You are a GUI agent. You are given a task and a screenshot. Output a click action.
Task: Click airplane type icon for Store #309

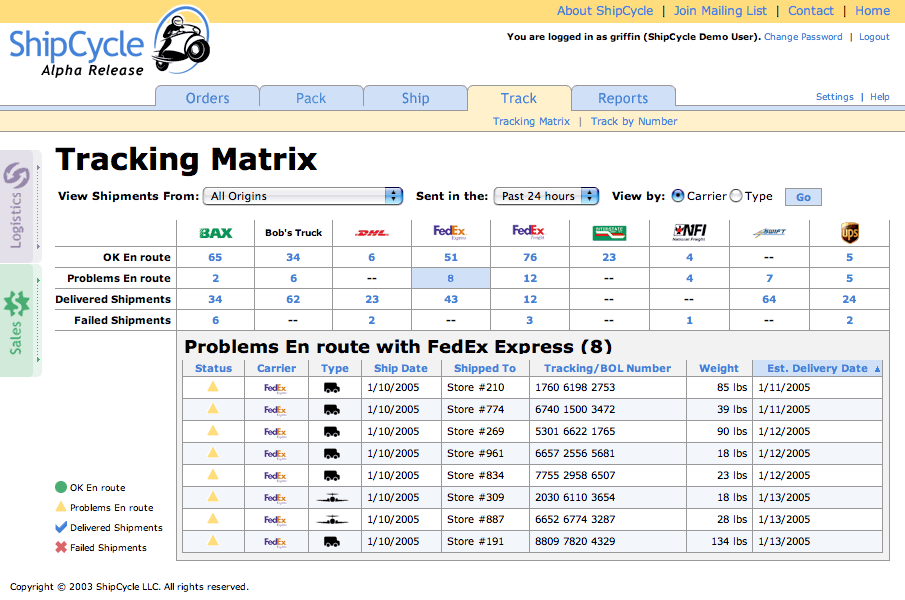click(x=332, y=497)
